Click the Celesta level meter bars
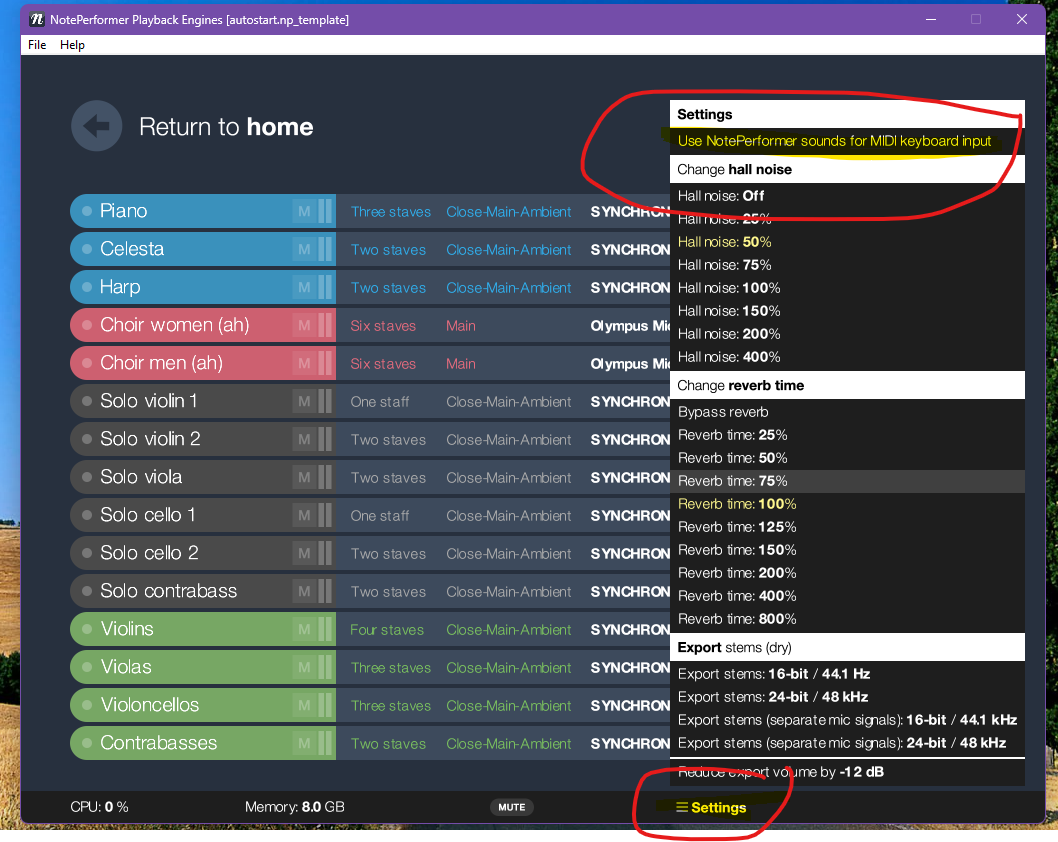The width and height of the screenshot is (1058, 842). (325, 249)
